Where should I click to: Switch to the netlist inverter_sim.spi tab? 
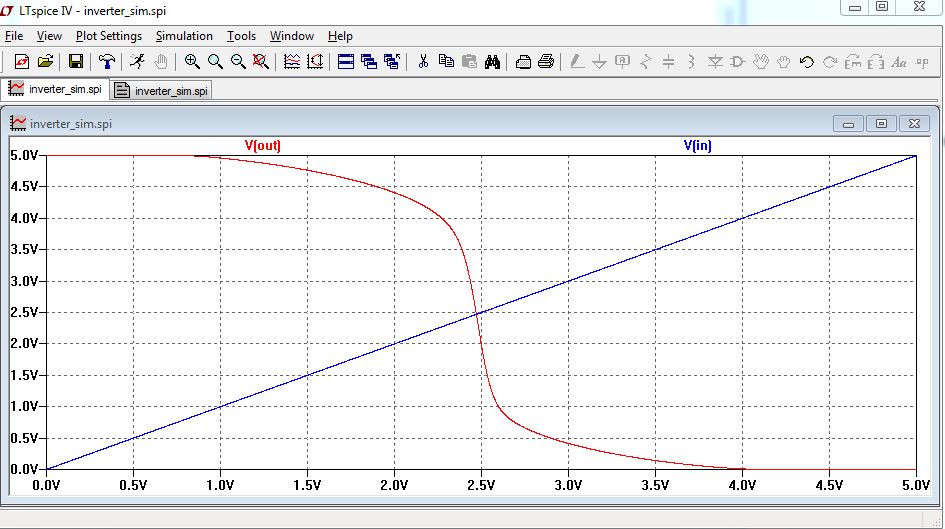point(161,90)
